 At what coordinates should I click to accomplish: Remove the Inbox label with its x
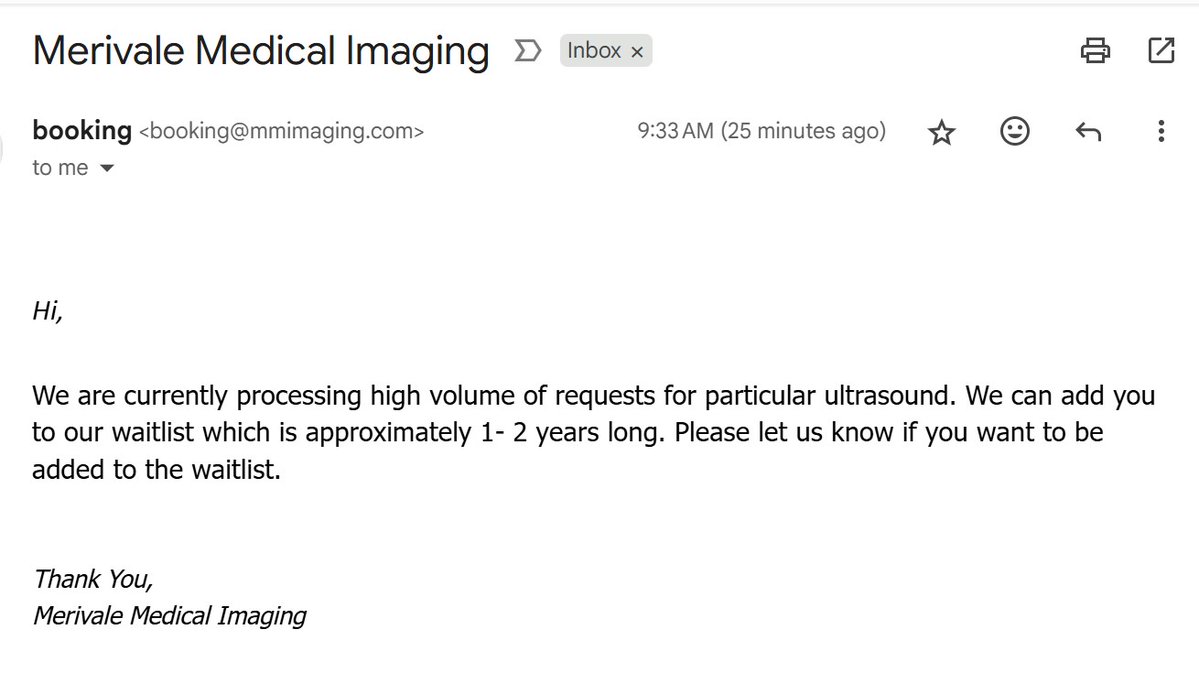[637, 51]
